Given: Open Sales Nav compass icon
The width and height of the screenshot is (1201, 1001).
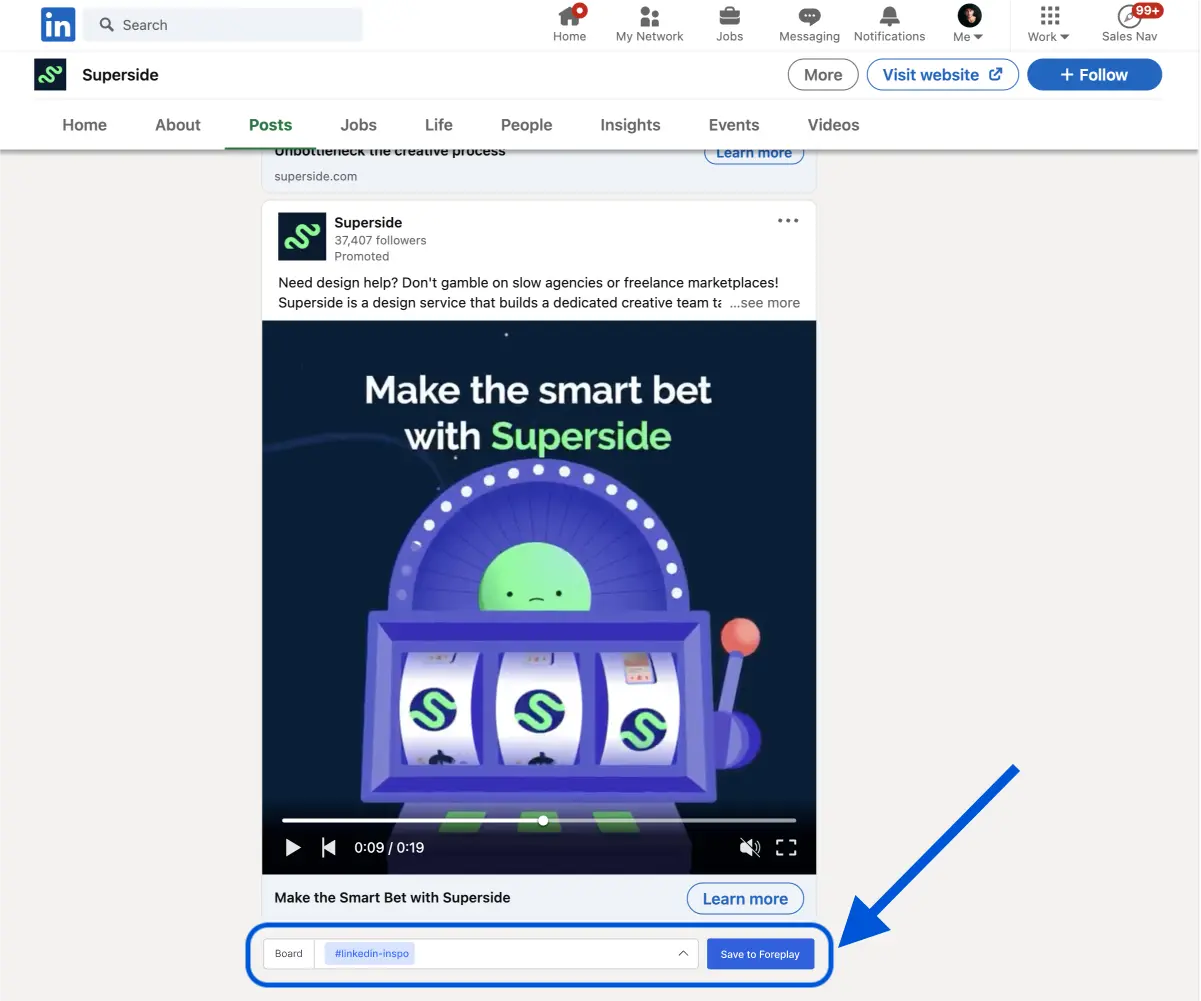Looking at the screenshot, I should coord(1130,24).
